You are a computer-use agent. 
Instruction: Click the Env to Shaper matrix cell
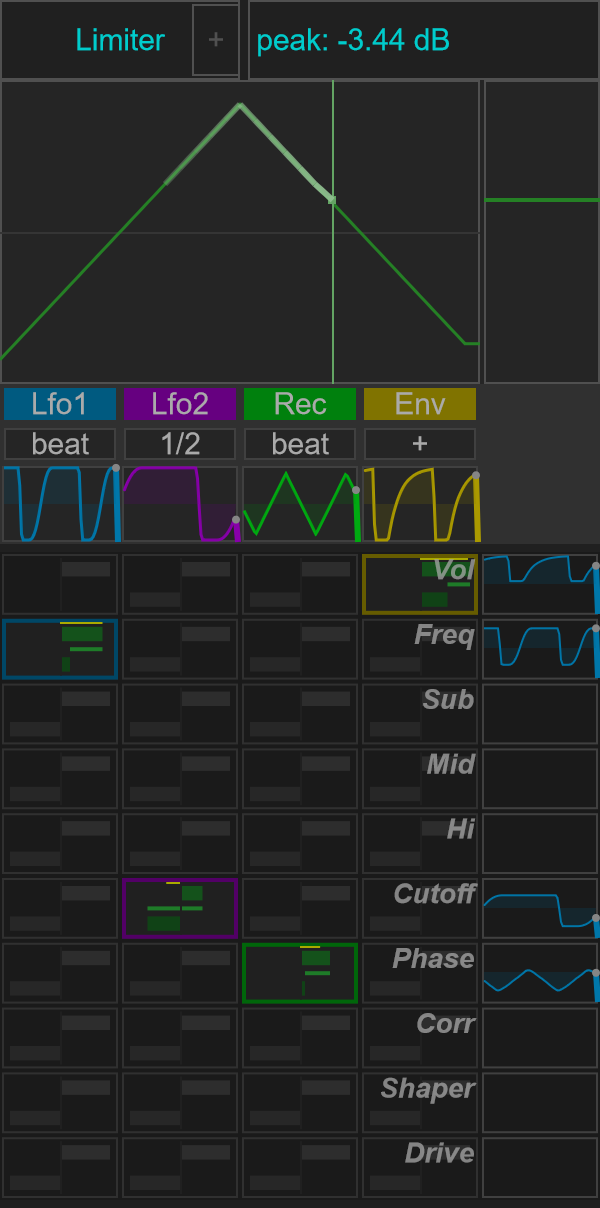coord(420,1103)
